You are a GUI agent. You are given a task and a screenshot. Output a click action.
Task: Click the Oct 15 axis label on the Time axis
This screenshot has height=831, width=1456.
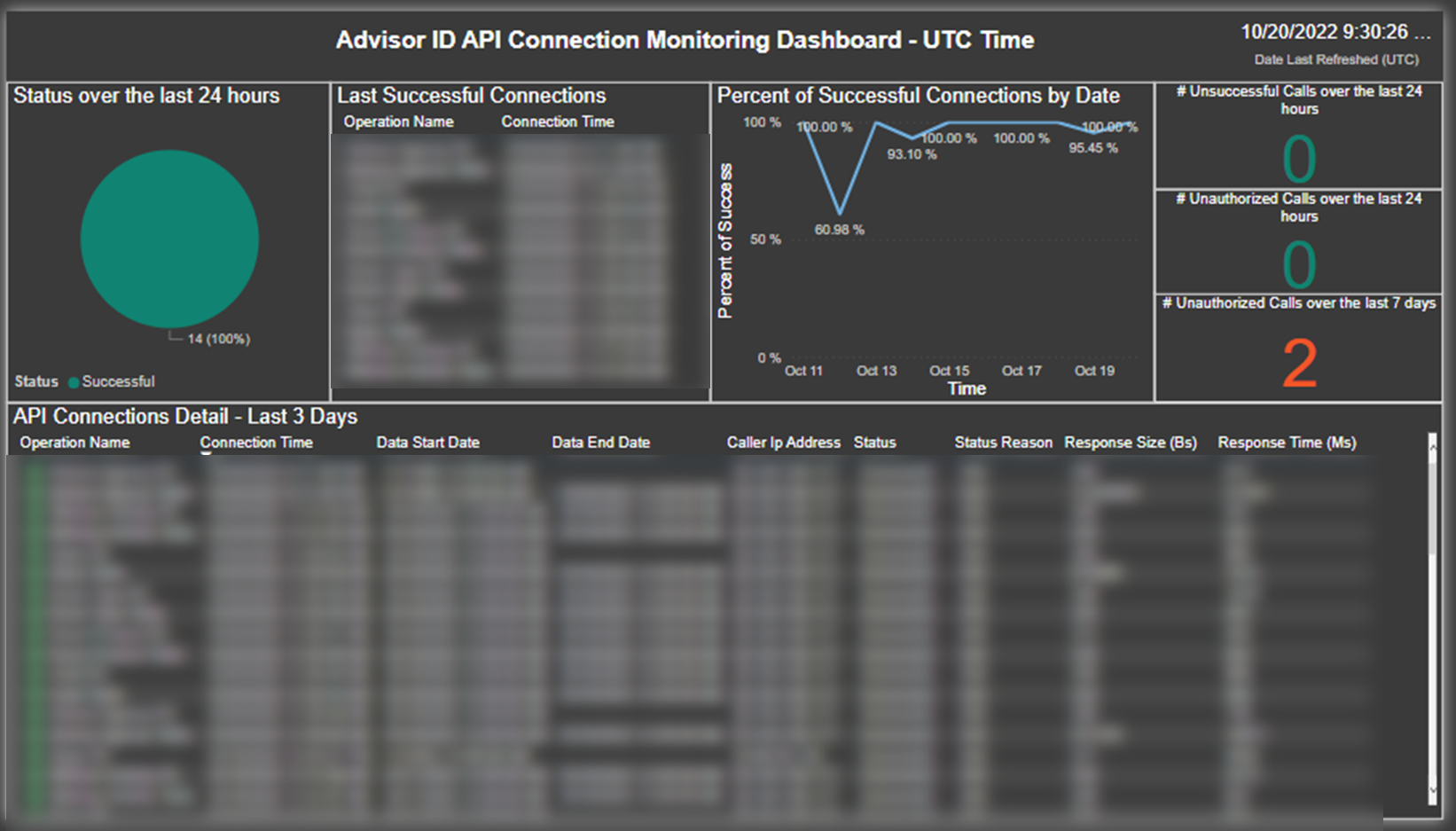tap(949, 371)
